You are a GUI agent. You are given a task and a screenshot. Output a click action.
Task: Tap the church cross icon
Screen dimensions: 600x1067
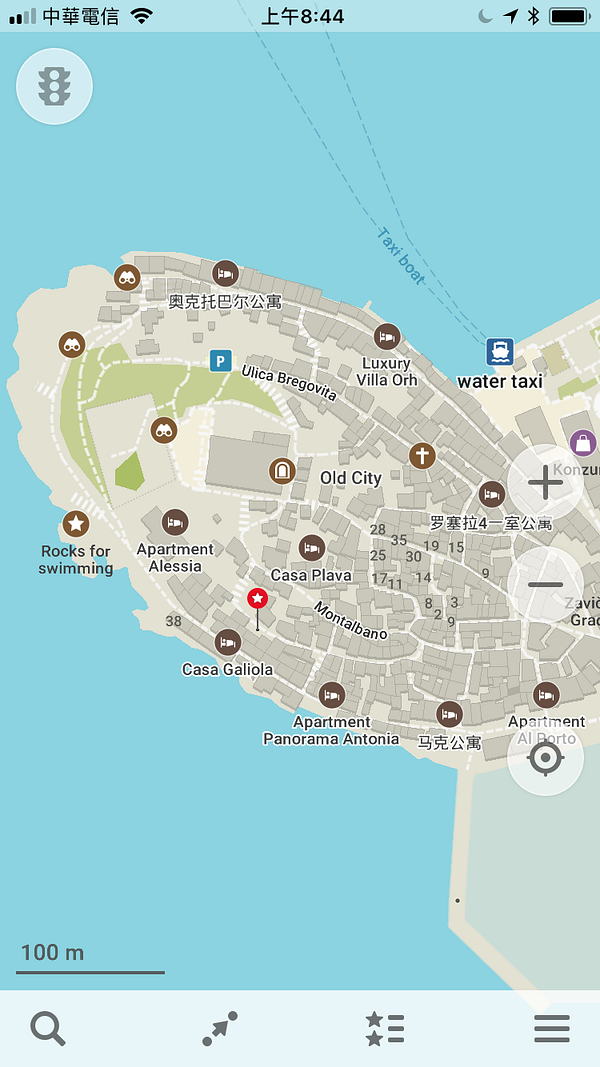point(422,456)
